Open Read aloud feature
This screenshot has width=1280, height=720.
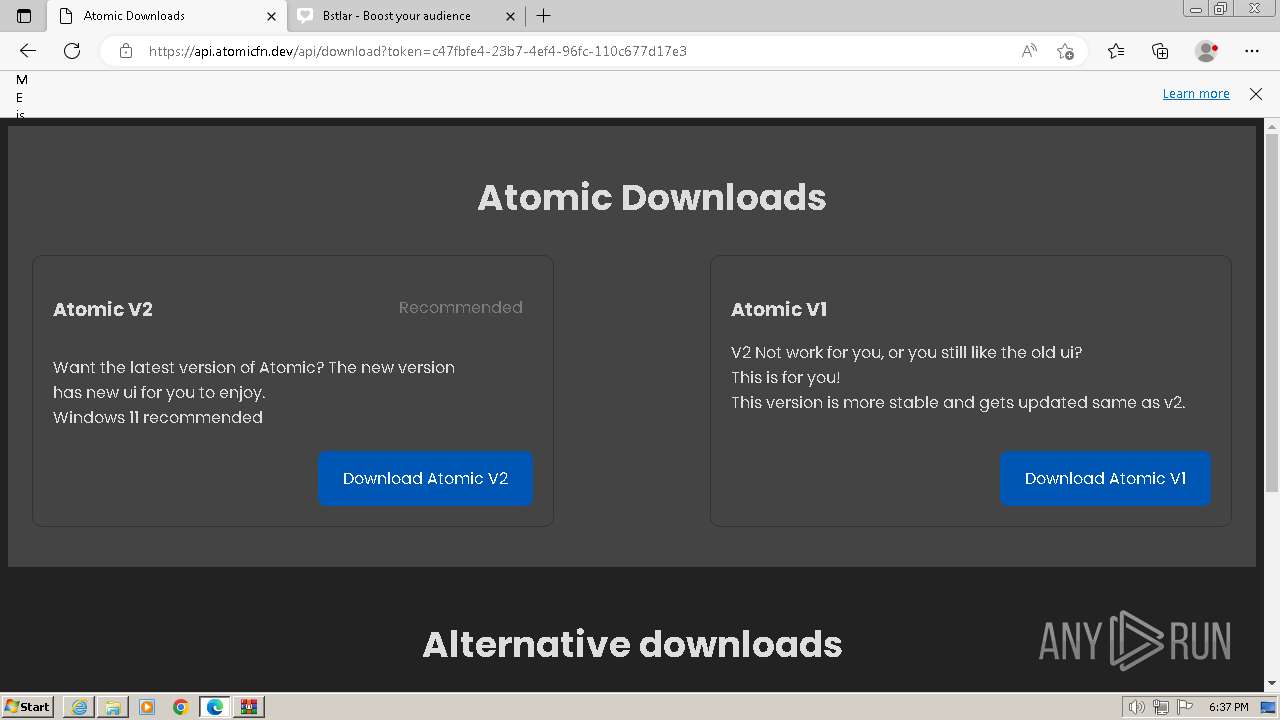coord(1029,51)
